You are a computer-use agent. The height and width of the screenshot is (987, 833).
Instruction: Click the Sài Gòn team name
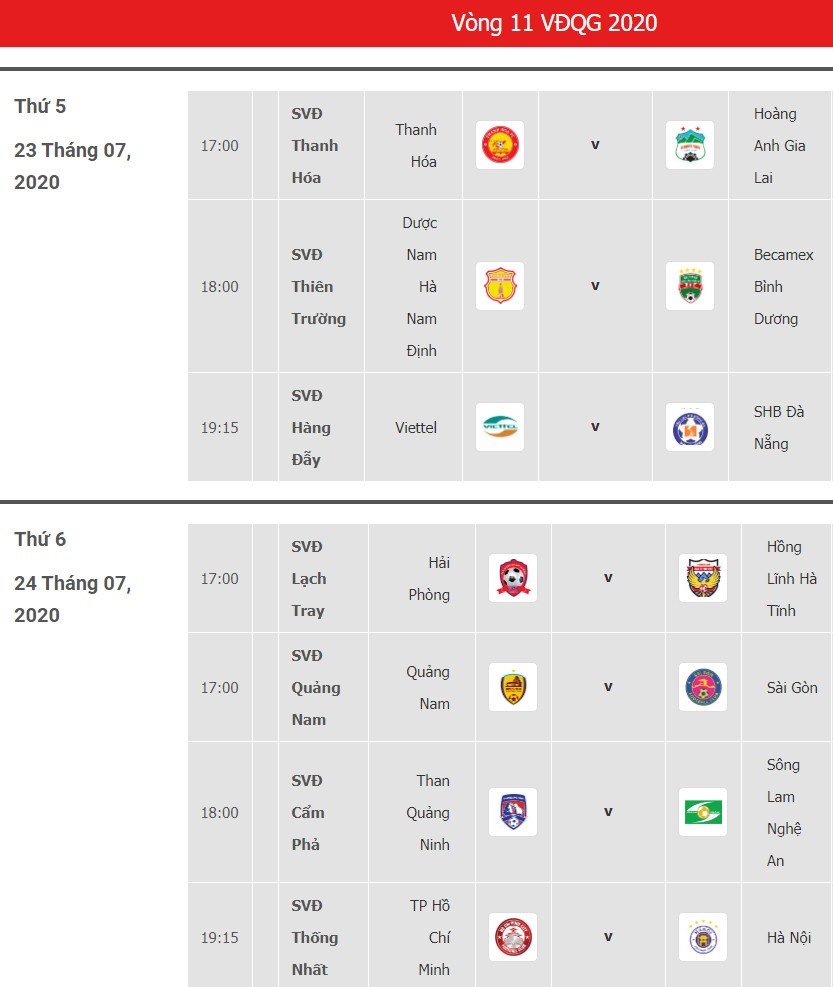792,687
